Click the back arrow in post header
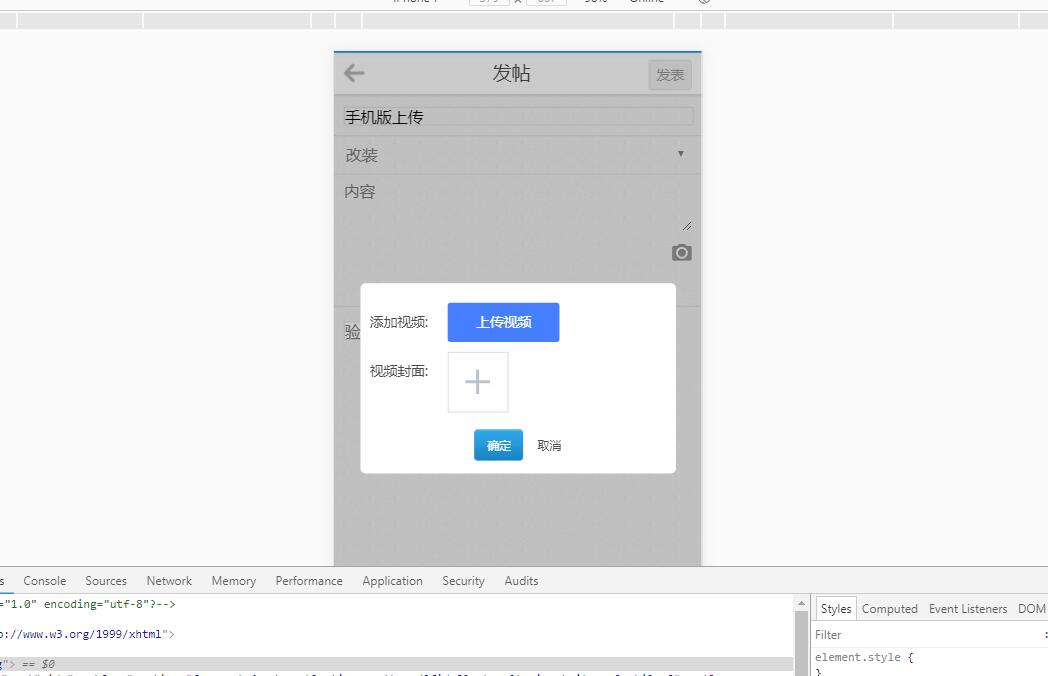The image size is (1048, 676). 354,73
